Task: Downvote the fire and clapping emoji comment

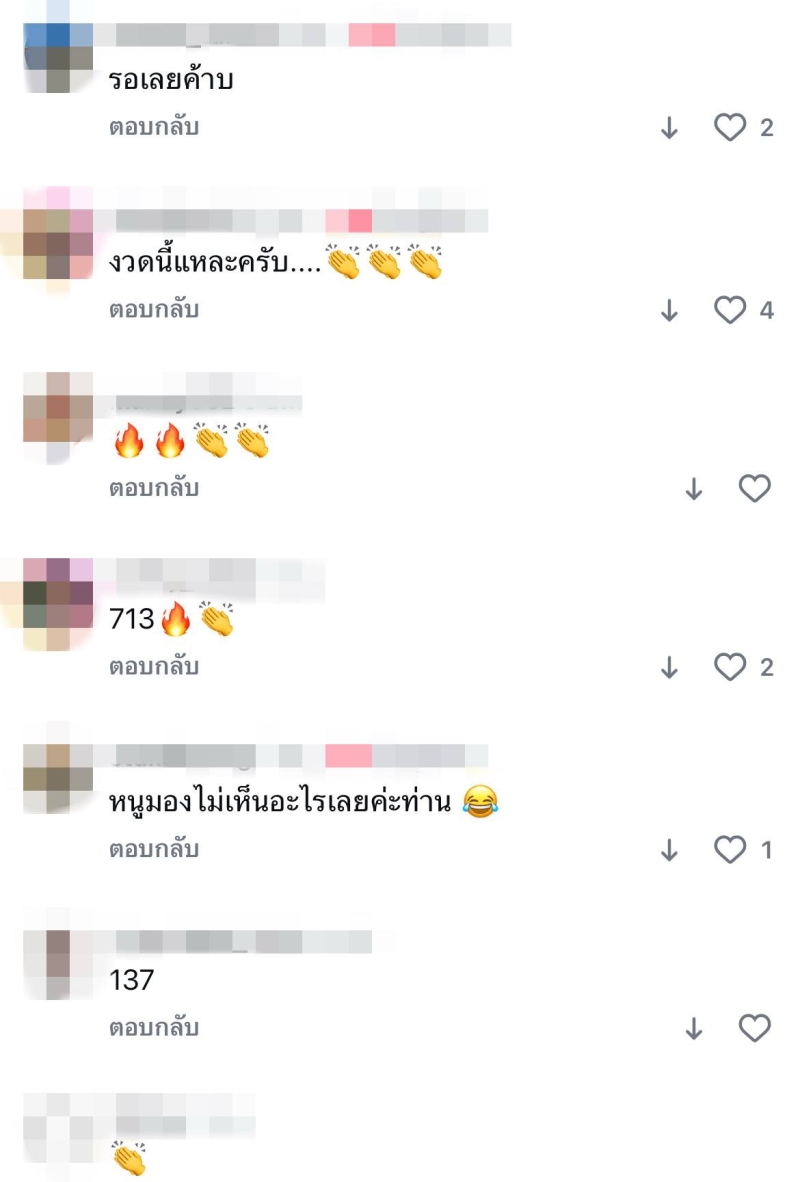Action: pos(694,489)
